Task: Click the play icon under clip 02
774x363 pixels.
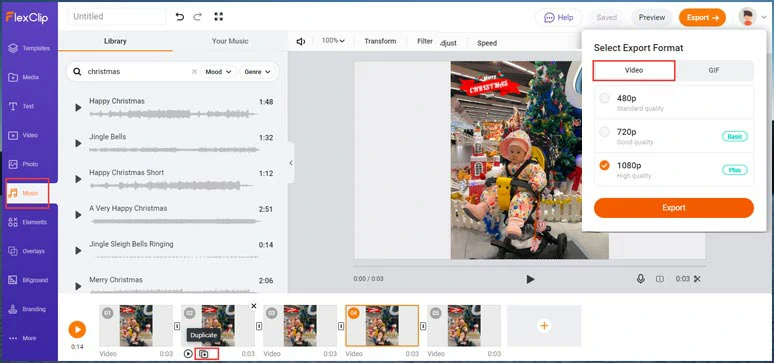Action: pyautogui.click(x=188, y=354)
